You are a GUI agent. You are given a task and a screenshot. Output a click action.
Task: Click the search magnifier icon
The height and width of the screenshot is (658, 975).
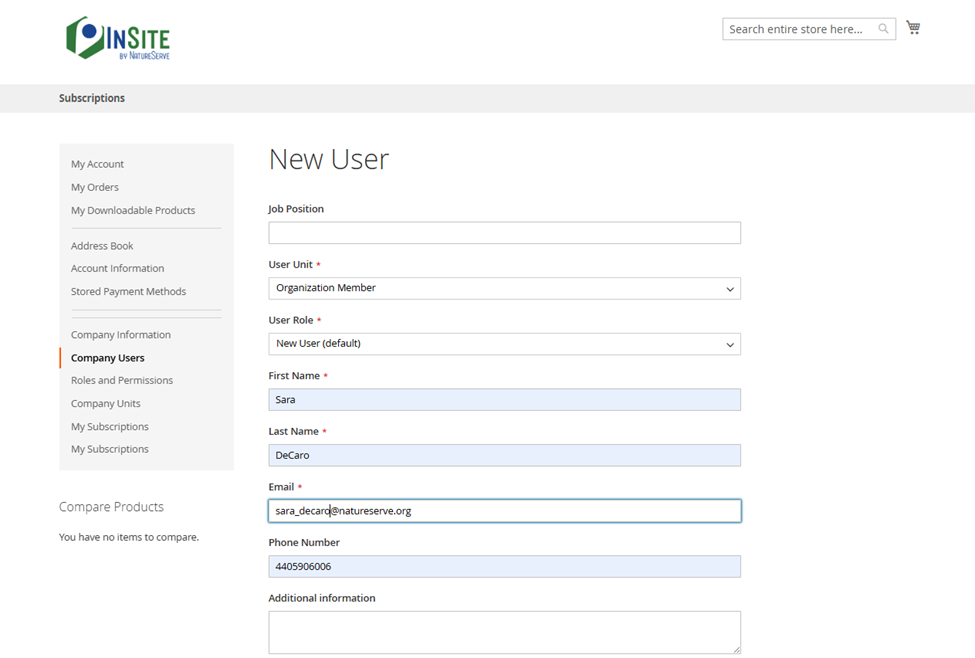coord(883,29)
